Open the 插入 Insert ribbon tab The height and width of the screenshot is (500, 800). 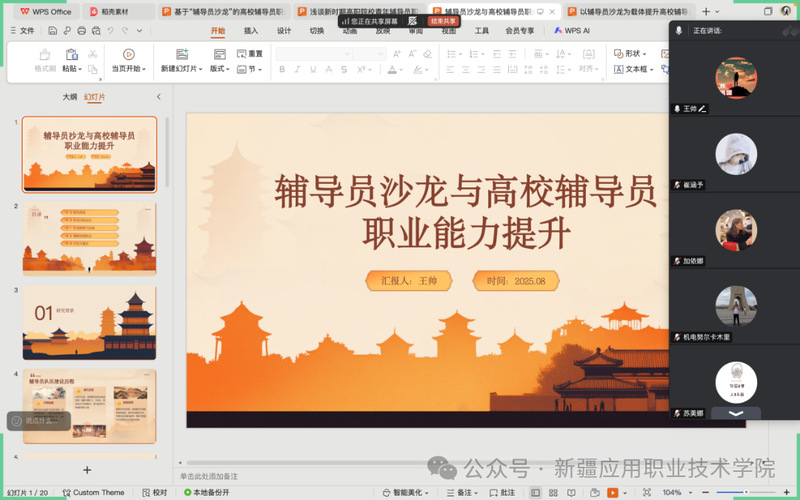pos(251,31)
